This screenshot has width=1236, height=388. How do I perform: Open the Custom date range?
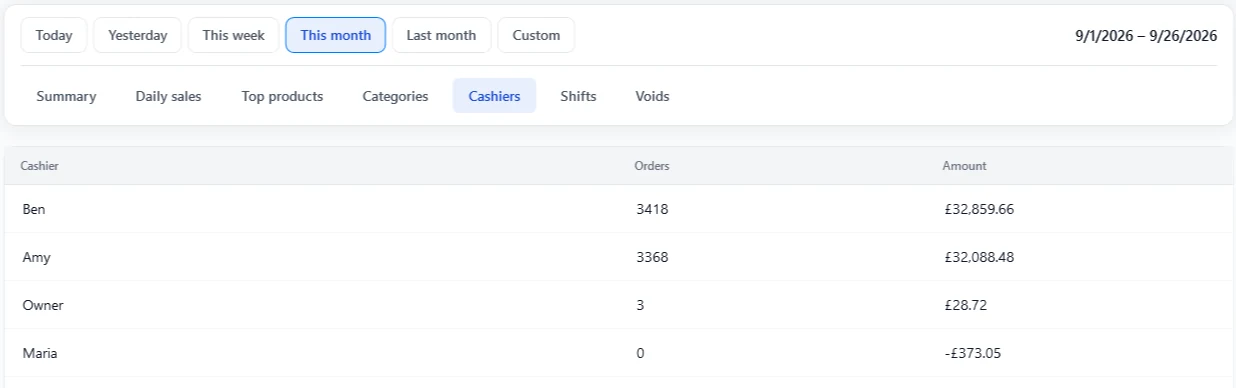pos(536,35)
